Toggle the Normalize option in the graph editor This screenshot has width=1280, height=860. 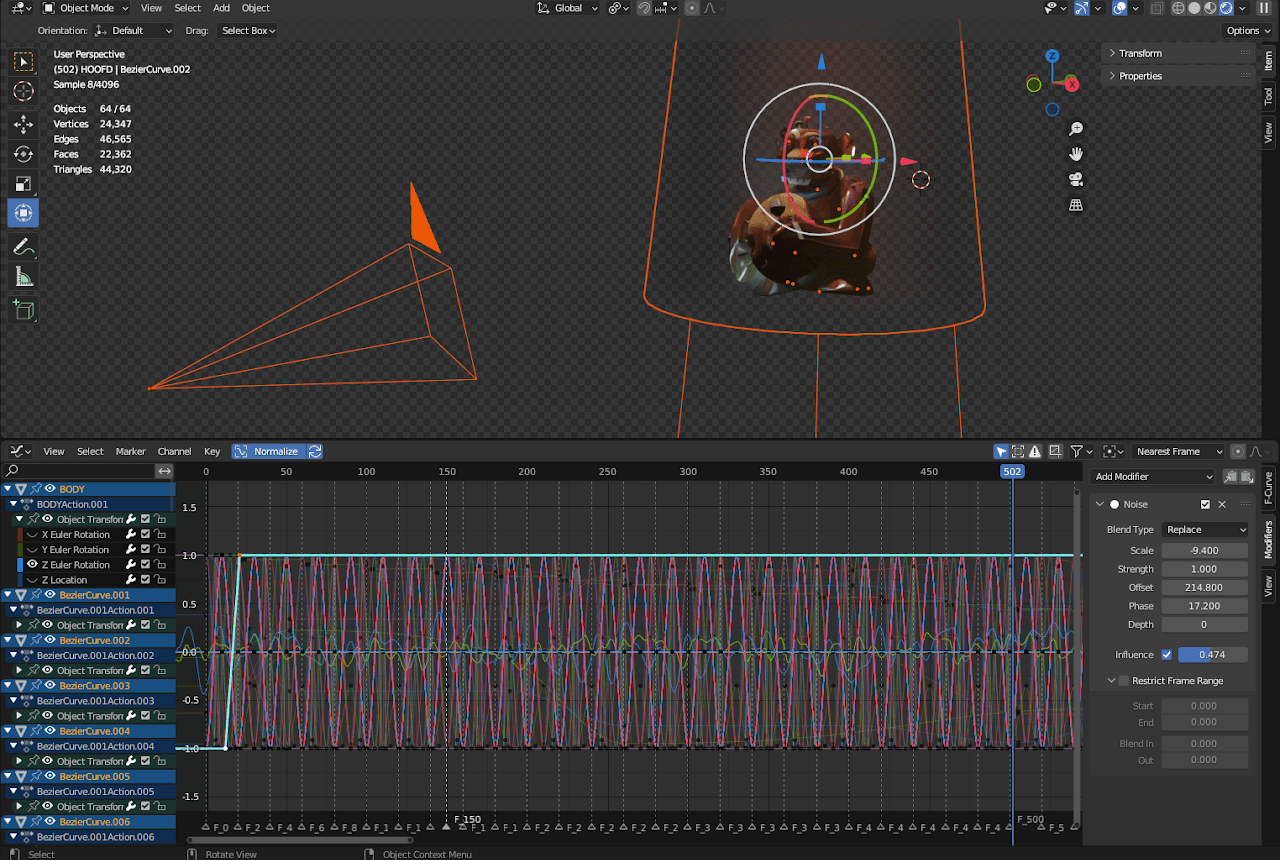[x=266, y=451]
